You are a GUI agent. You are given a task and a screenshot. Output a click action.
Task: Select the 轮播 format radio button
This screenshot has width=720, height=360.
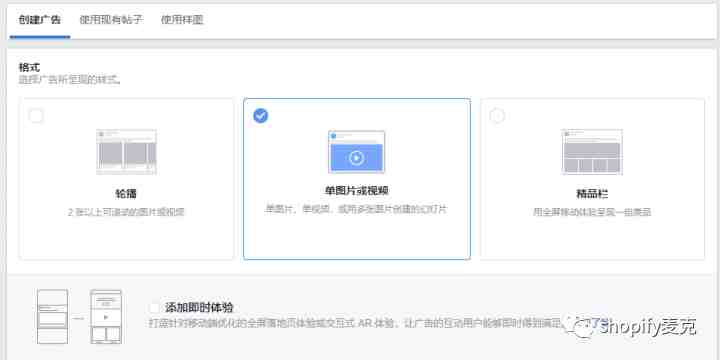click(x=36, y=116)
